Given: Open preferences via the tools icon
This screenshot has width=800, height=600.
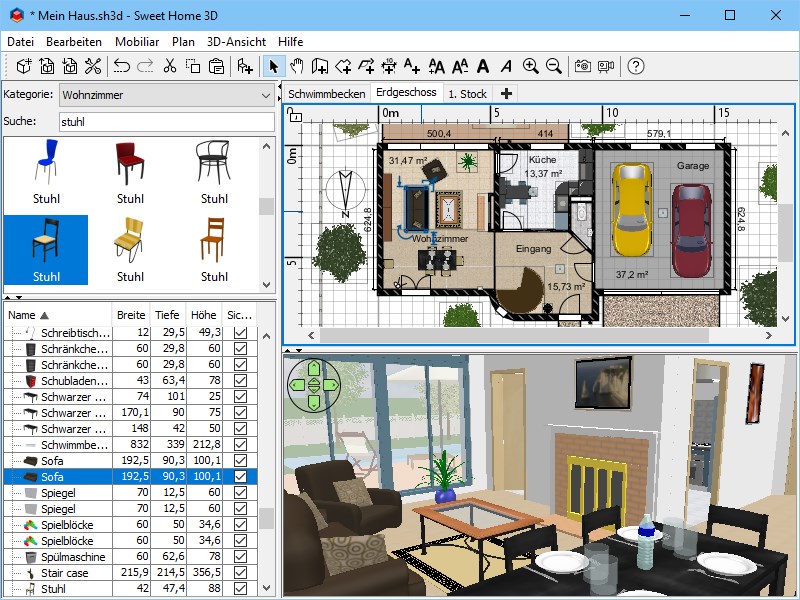Looking at the screenshot, I should tap(93, 66).
